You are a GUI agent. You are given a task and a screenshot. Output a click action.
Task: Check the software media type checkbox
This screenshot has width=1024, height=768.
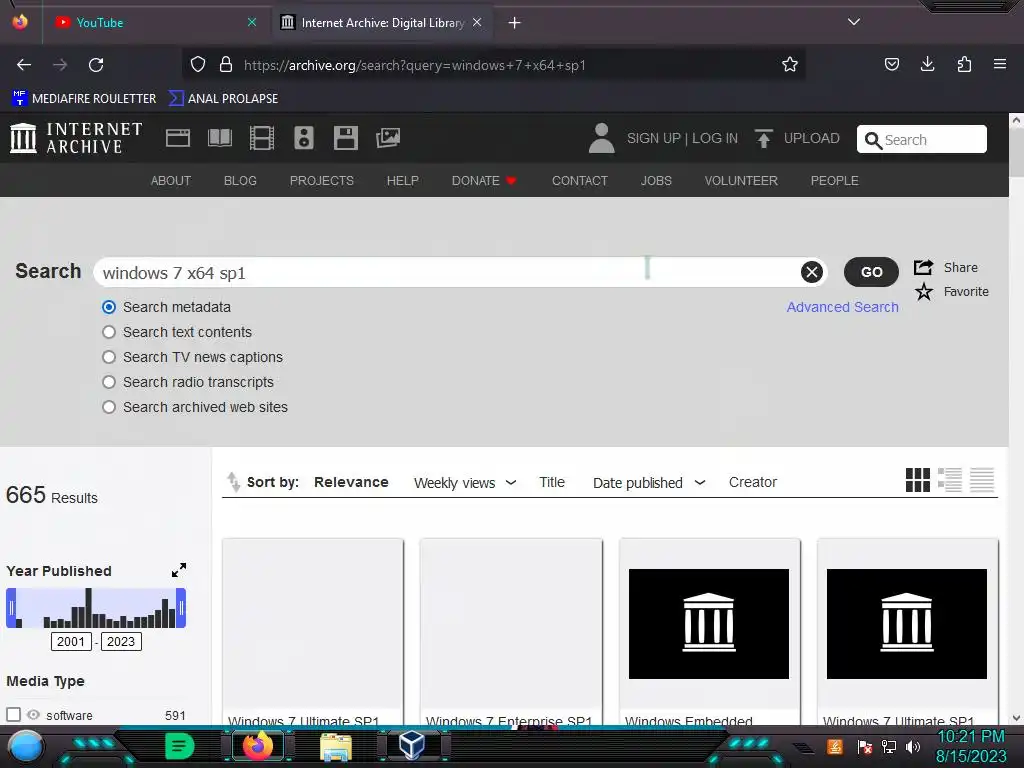(x=14, y=714)
